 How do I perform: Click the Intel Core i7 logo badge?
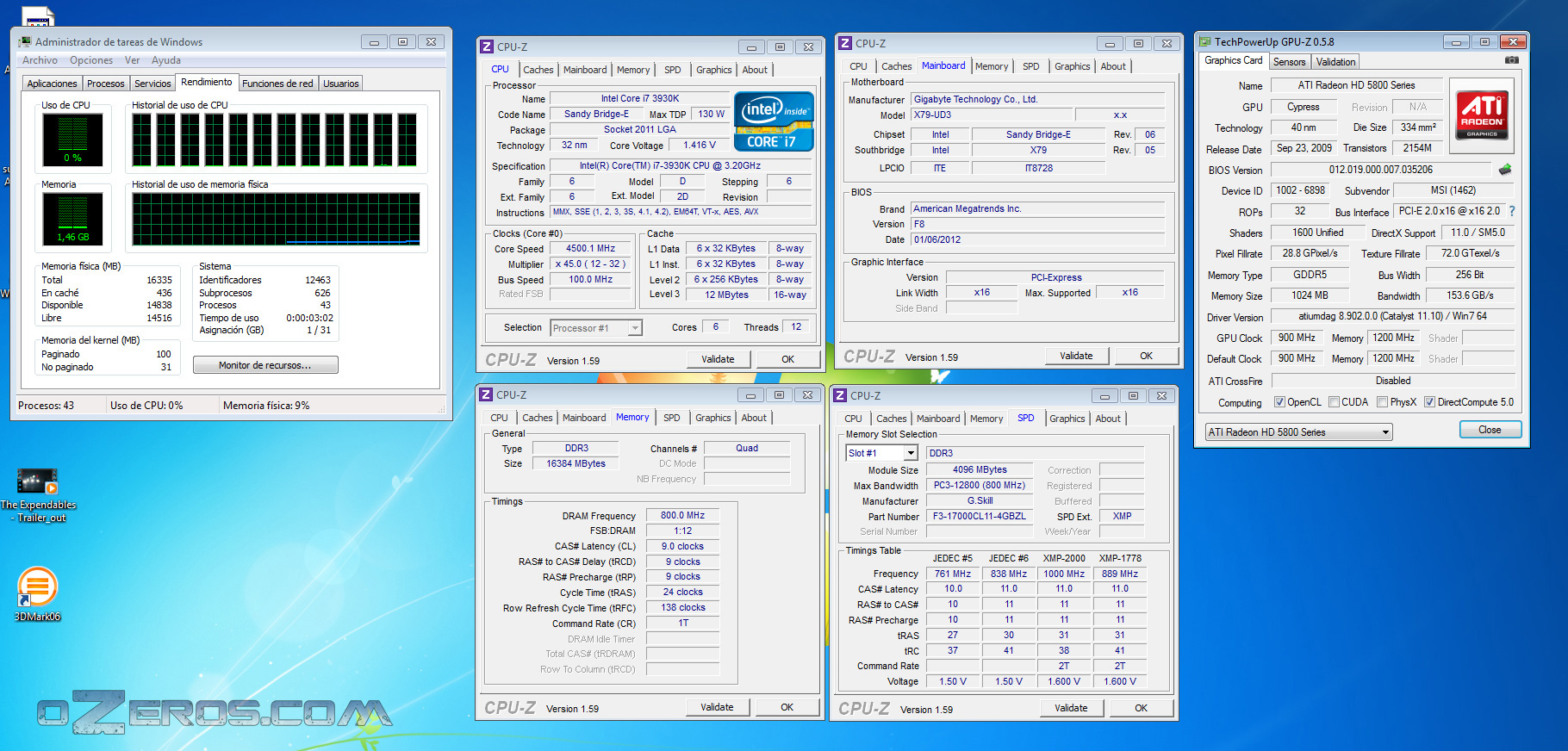click(774, 121)
